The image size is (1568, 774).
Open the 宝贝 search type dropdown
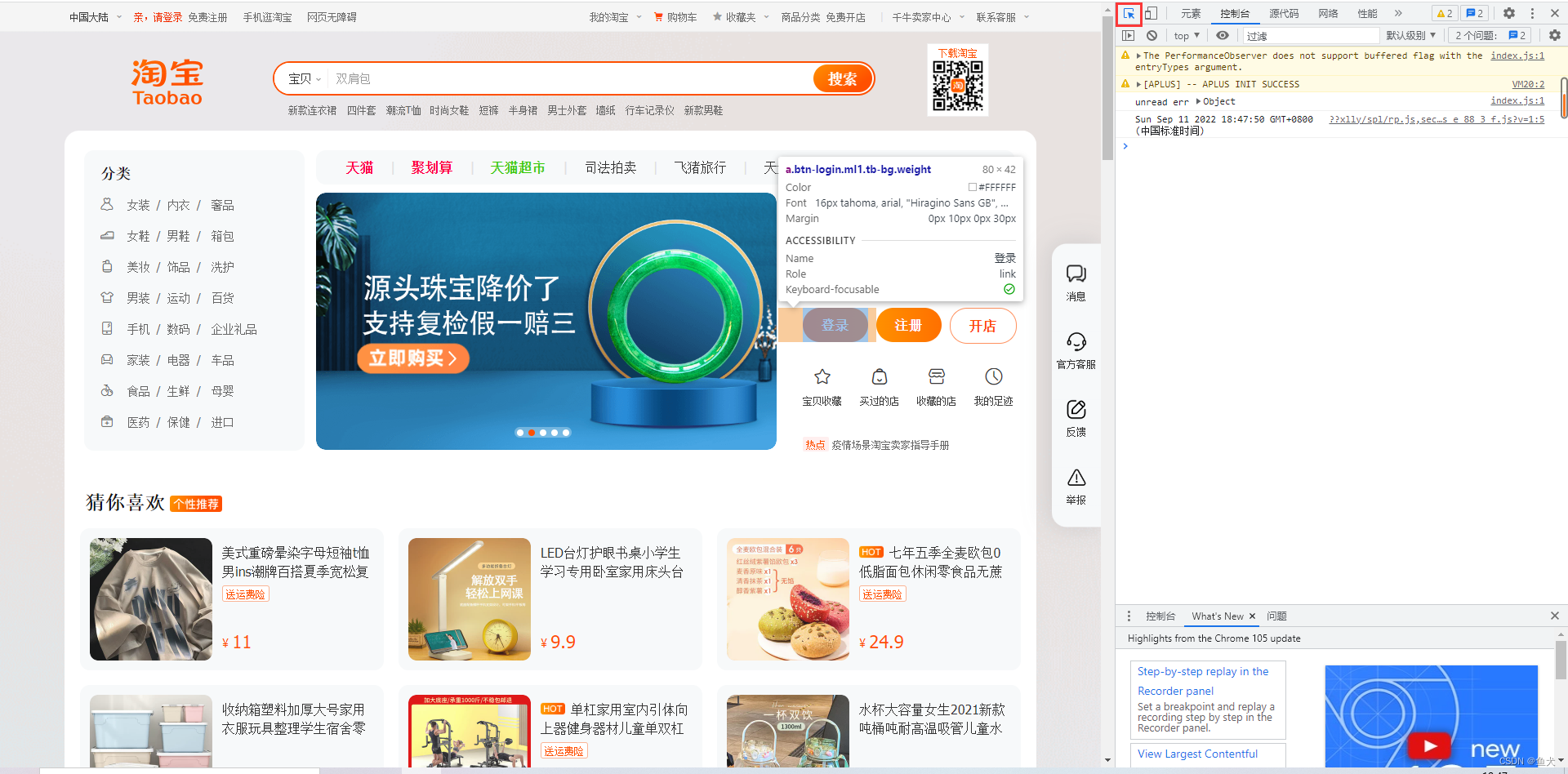(x=305, y=78)
